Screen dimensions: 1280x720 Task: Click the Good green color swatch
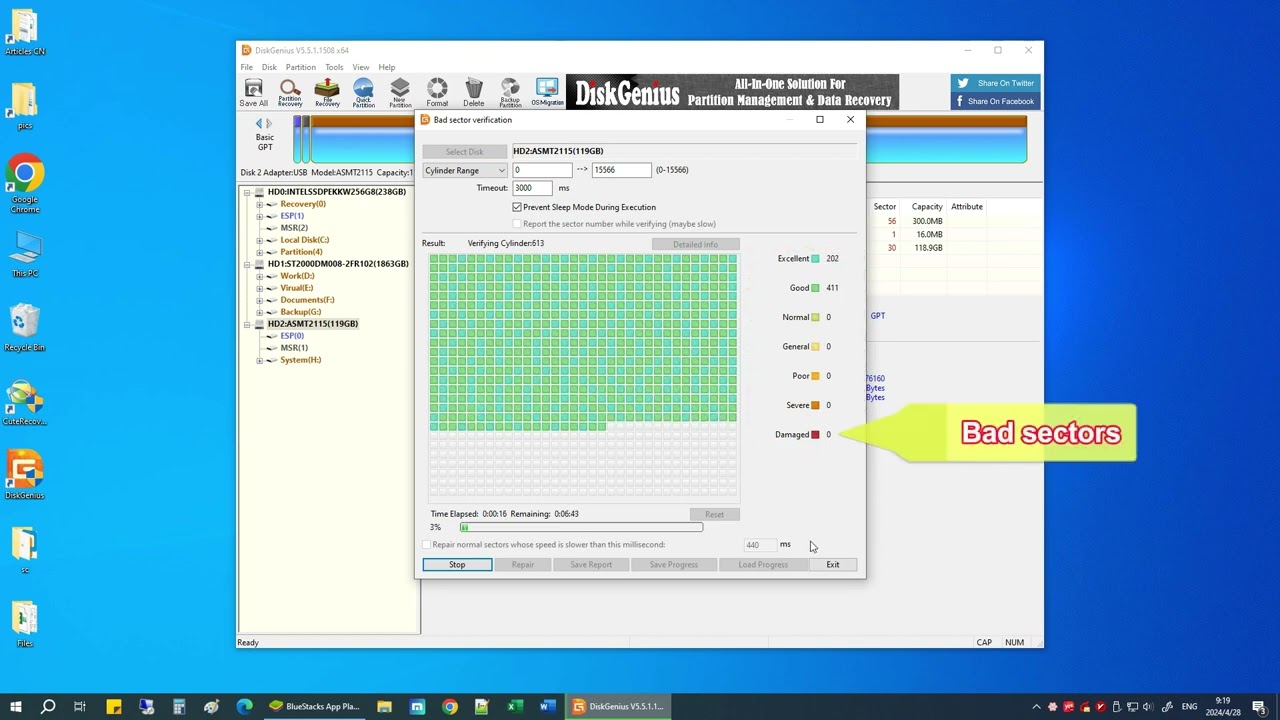point(815,288)
